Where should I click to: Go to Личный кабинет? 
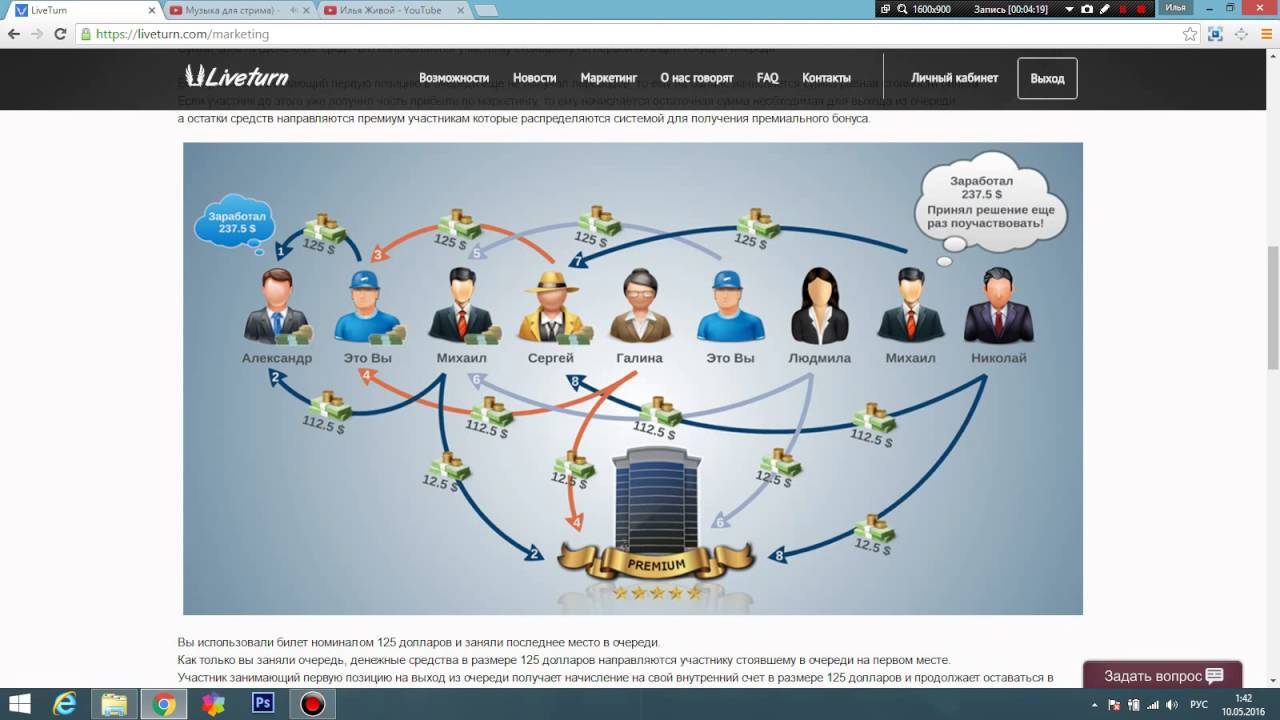tap(954, 78)
